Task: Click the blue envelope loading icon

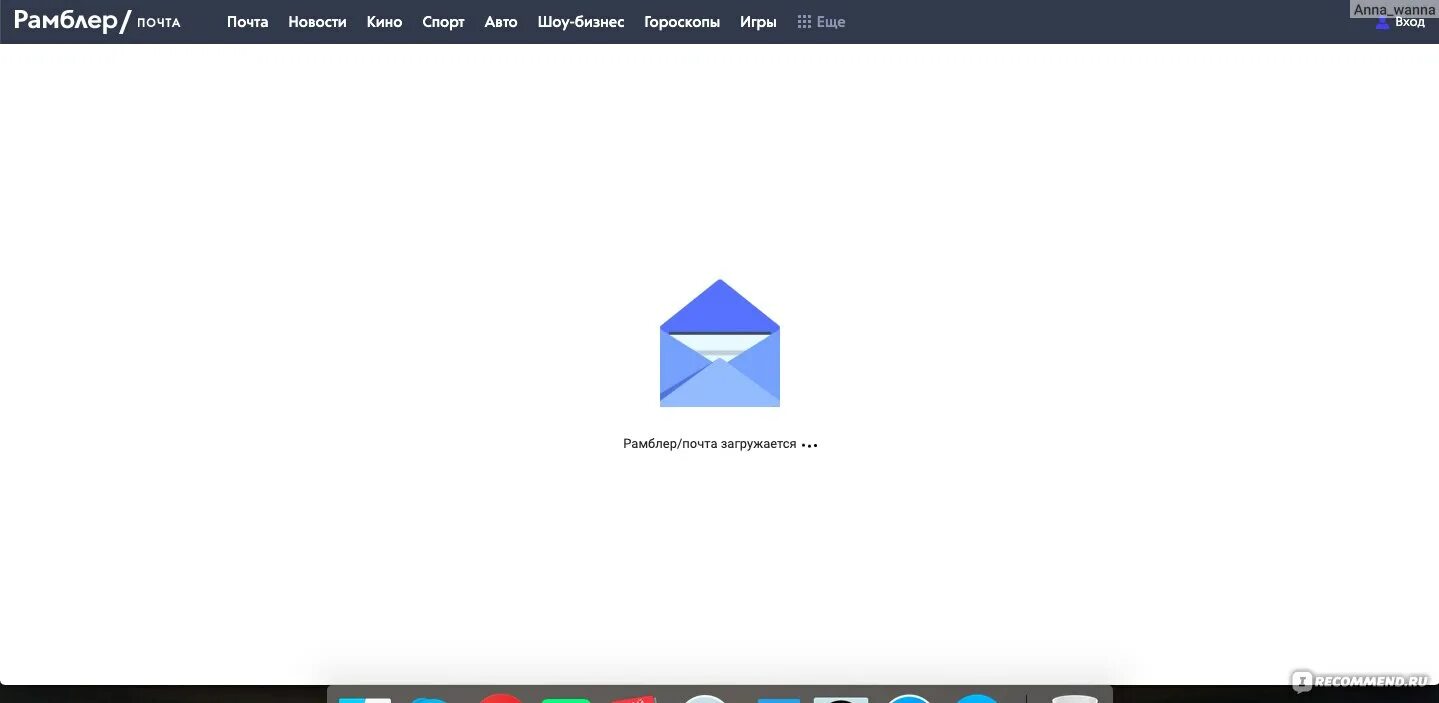Action: tap(720, 343)
